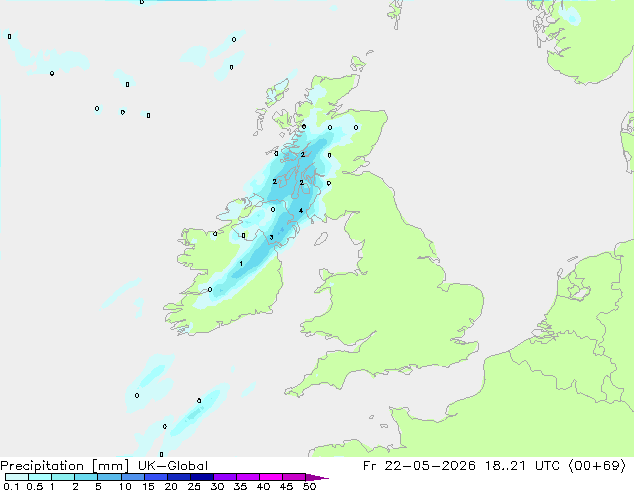Viewport: 634px width, 490px height.
Task: Click the '35' legend scale label
Action: [x=240, y=486]
